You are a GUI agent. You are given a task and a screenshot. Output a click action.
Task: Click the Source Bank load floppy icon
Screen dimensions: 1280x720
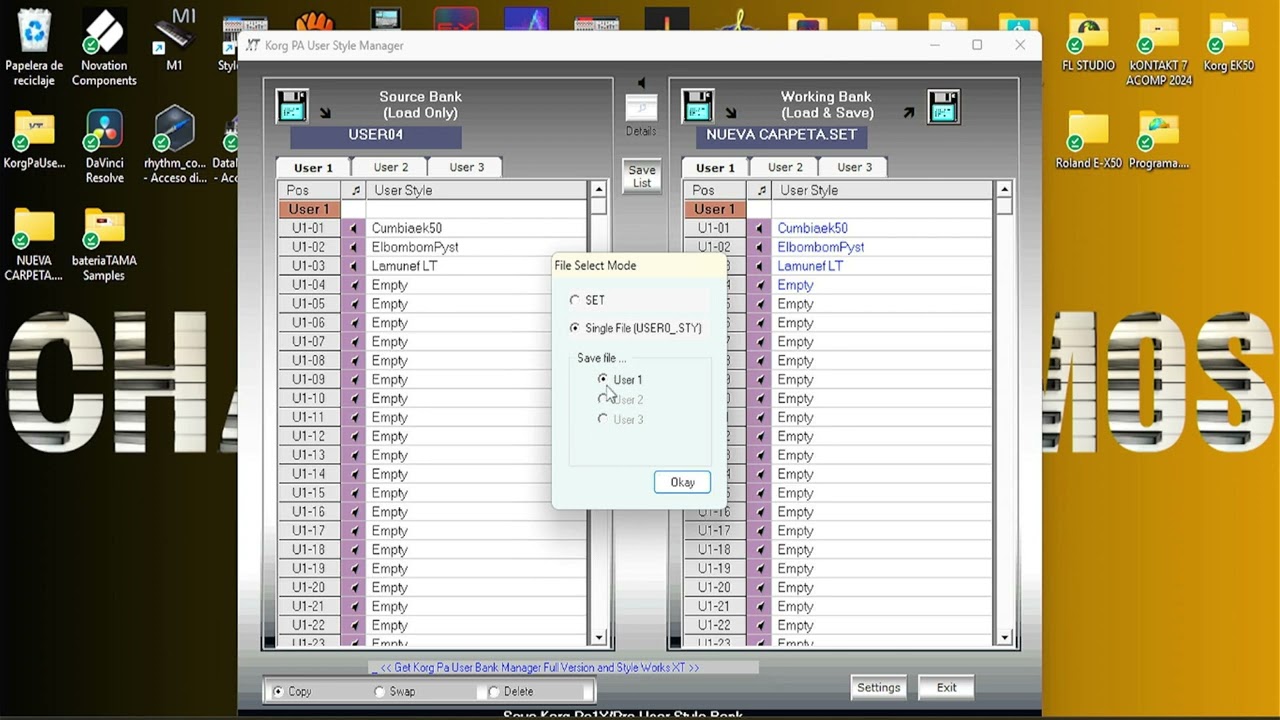pyautogui.click(x=292, y=105)
